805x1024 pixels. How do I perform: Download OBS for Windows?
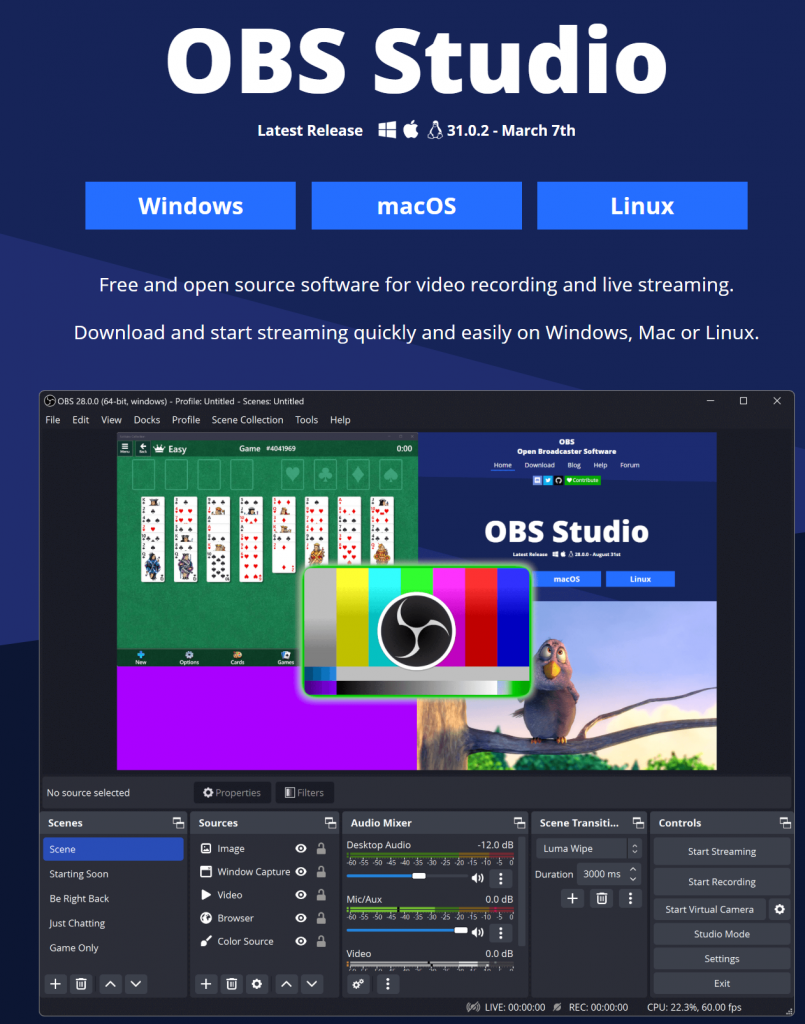(191, 206)
